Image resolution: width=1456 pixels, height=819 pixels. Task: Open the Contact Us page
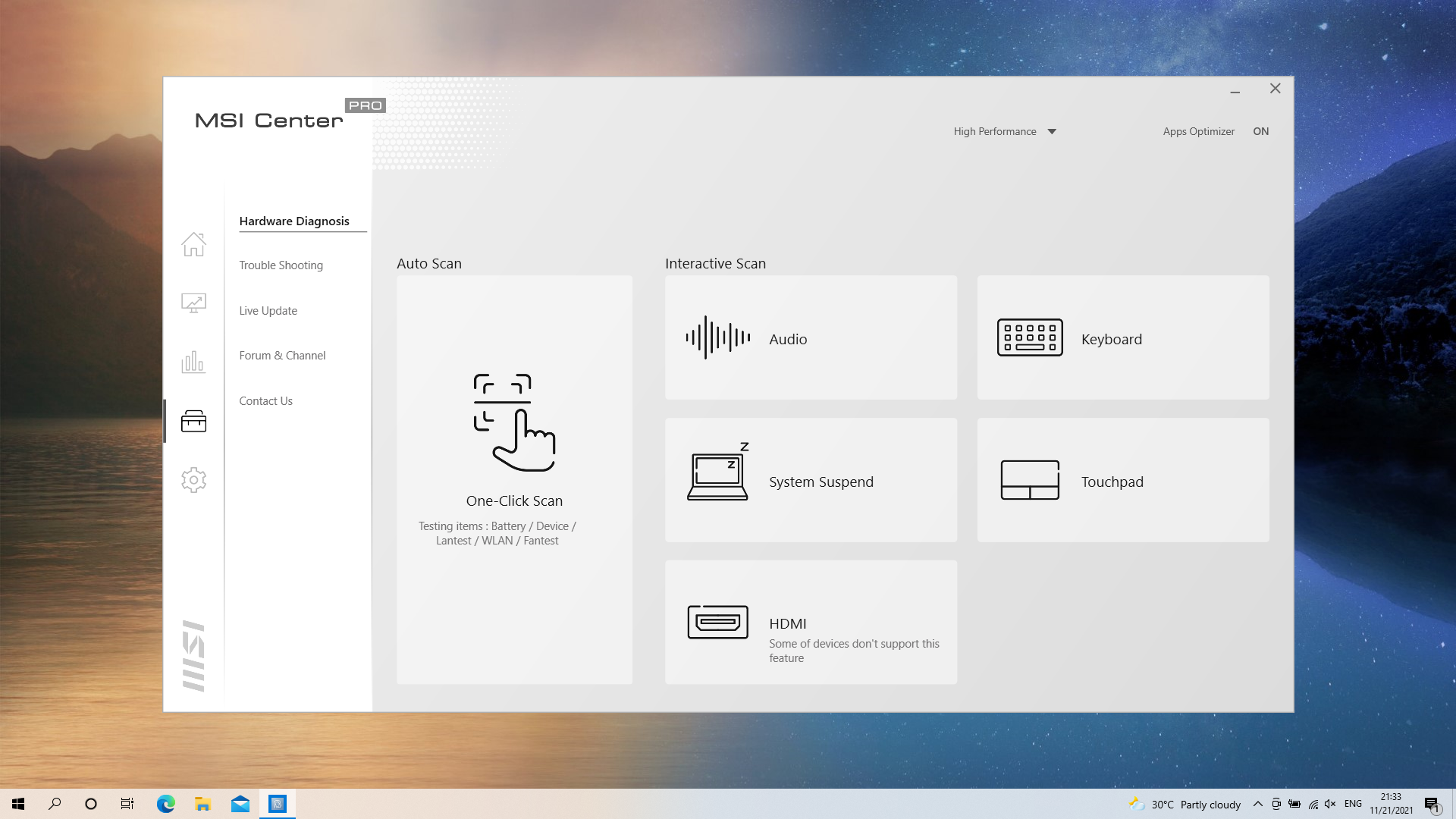(x=265, y=401)
